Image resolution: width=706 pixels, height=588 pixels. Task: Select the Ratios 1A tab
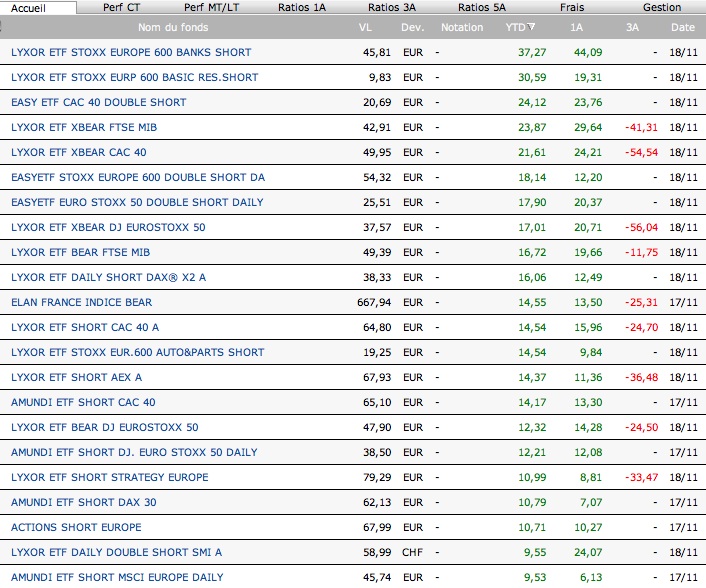(x=302, y=8)
